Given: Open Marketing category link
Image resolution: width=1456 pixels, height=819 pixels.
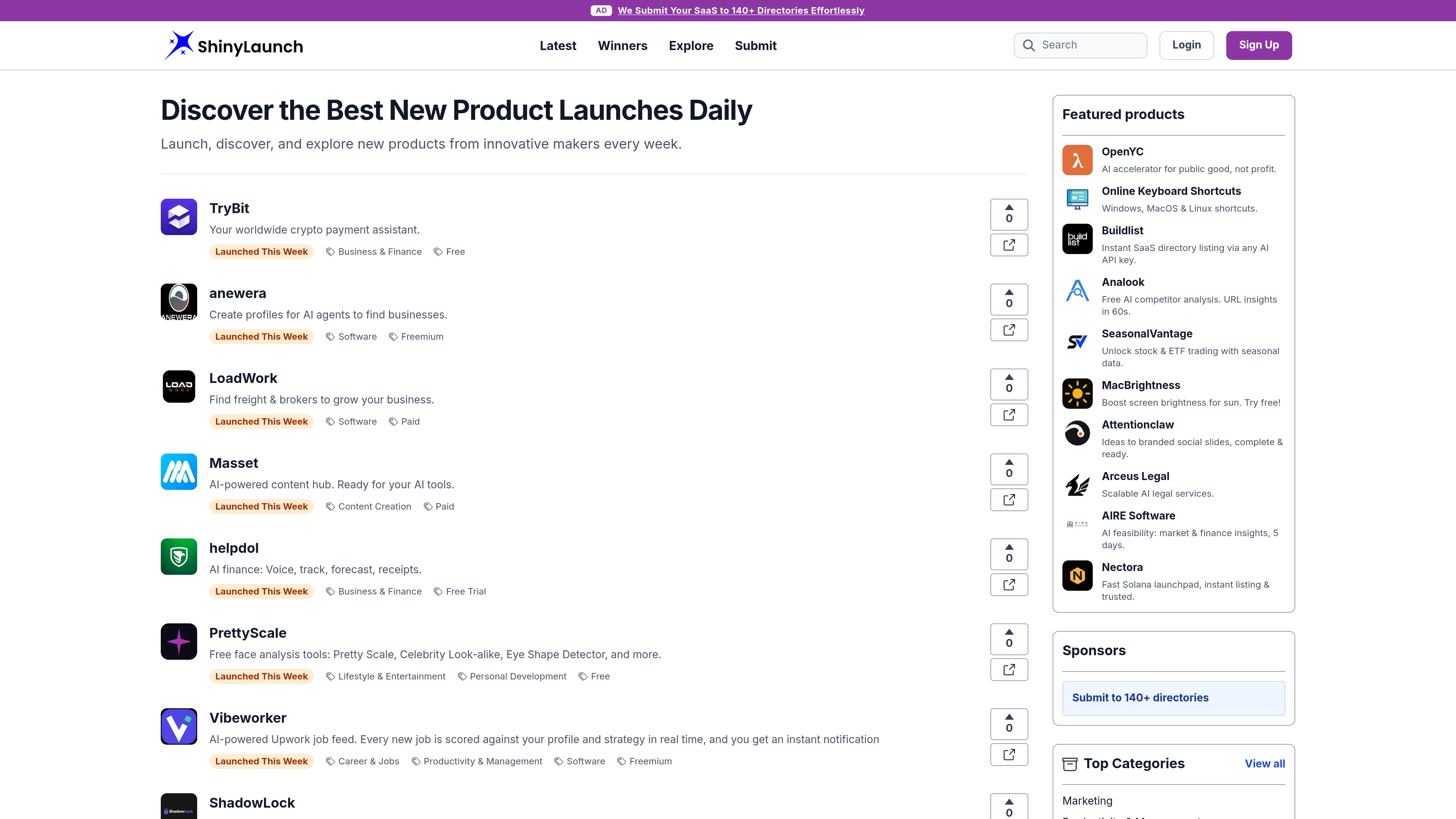Looking at the screenshot, I should 1087,801.
